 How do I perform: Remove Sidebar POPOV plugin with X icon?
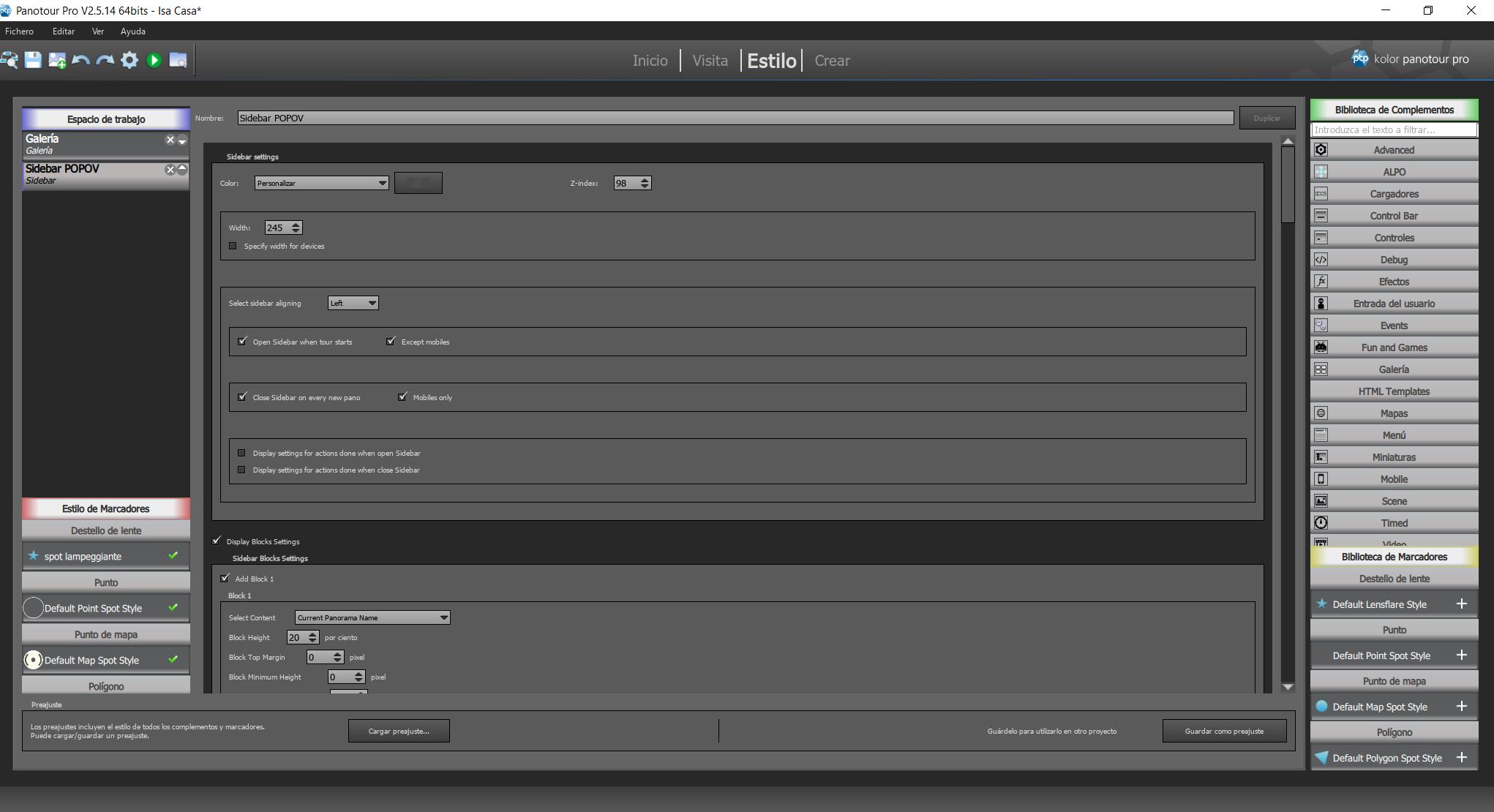170,170
